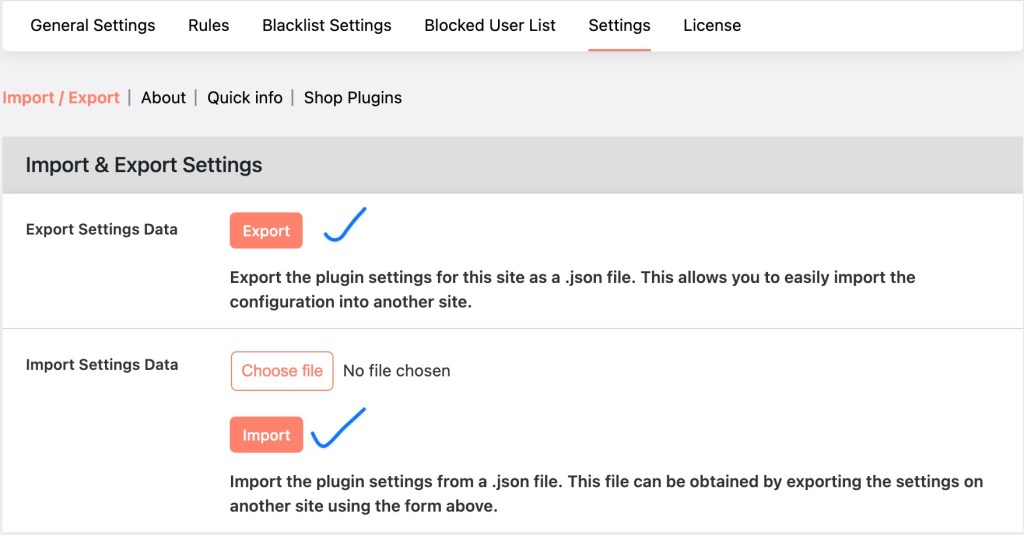The height and width of the screenshot is (535, 1024).
Task: Click the Import & Export Settings header
Action: tap(144, 165)
